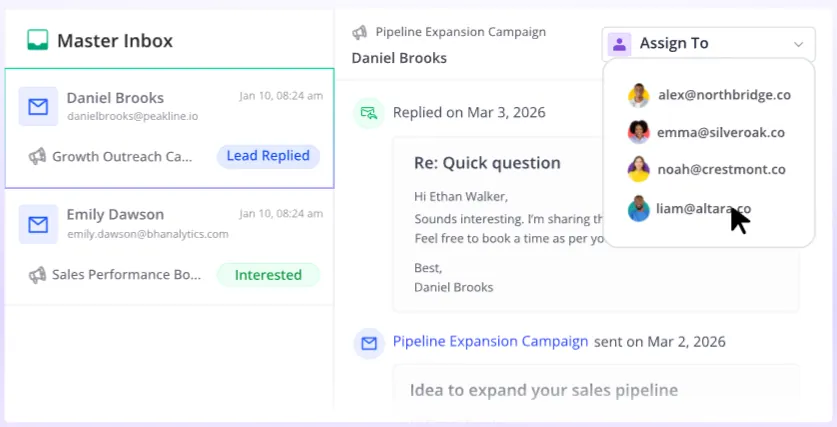Viewport: 837px width, 427px height.
Task: Click the green Master Inbox tray icon
Action: click(37, 40)
